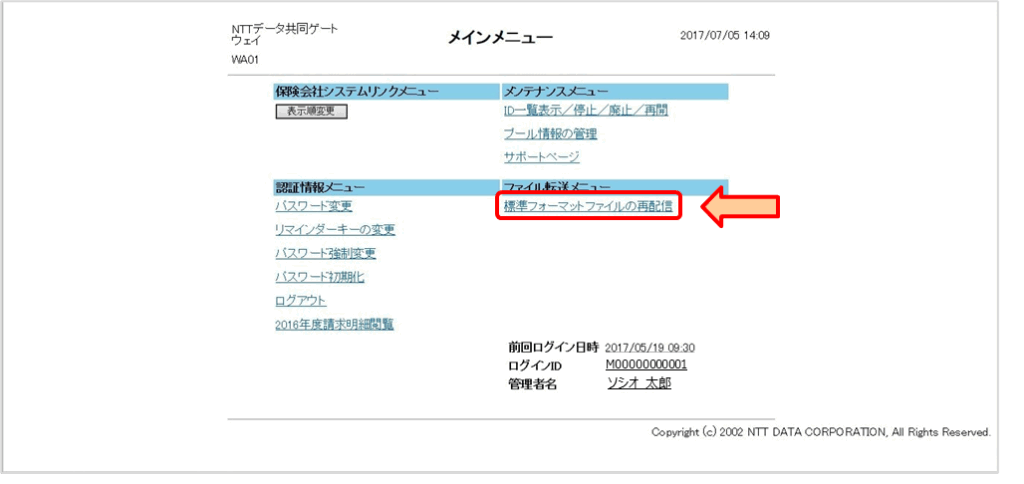Viewport: 1024px width, 484px height.
Task: Click メンテナンスメニュー section header
Action: pyautogui.click(x=556, y=92)
